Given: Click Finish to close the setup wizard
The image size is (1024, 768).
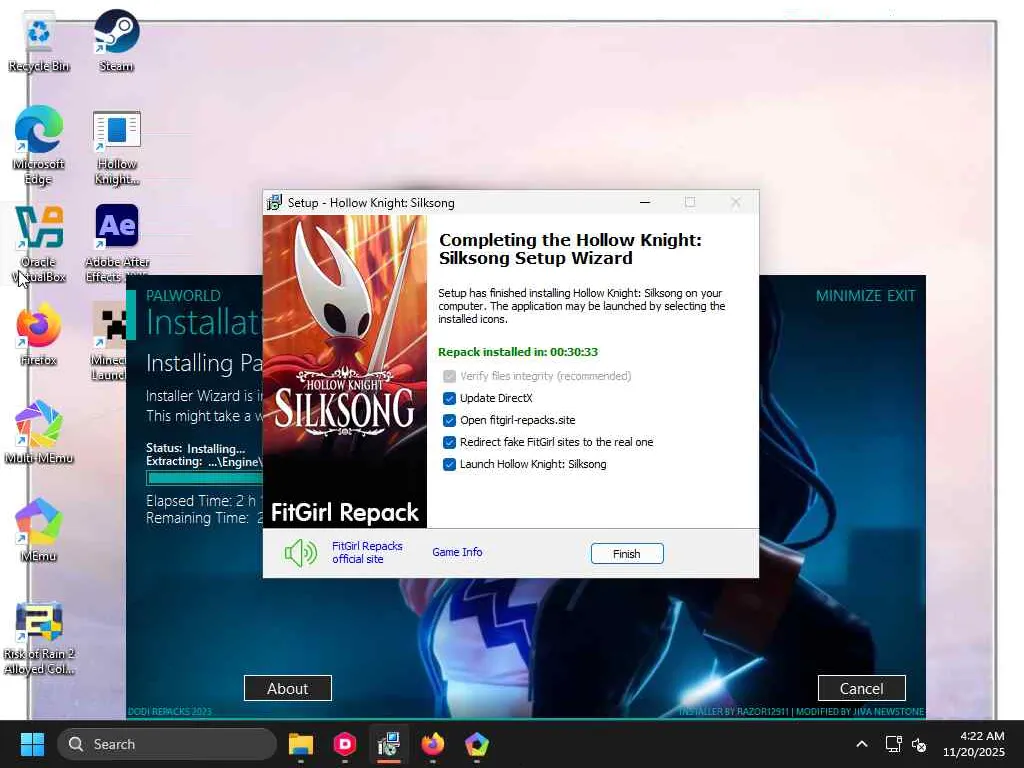Looking at the screenshot, I should coord(627,554).
